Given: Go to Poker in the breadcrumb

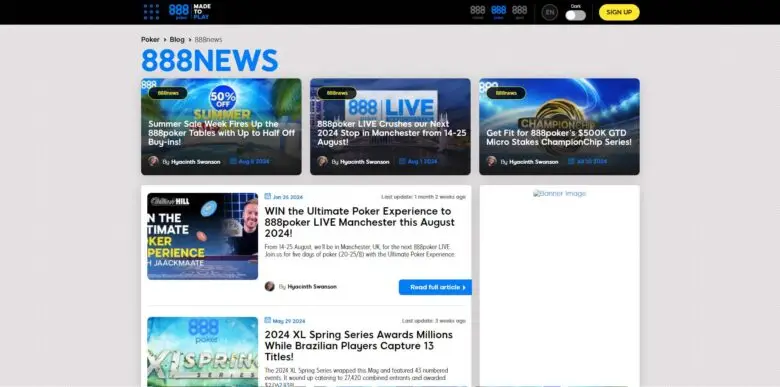Looking at the screenshot, I should click(150, 39).
